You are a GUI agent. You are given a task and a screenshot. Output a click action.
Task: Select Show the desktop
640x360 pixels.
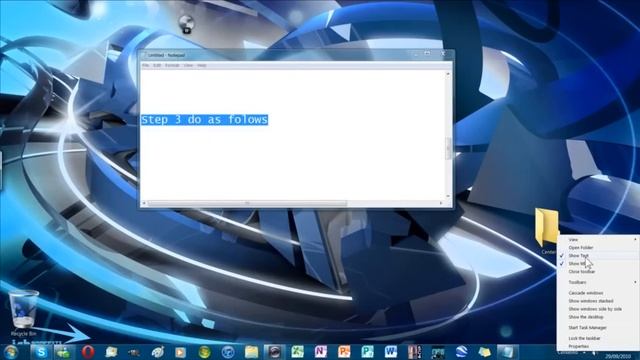pos(598,317)
